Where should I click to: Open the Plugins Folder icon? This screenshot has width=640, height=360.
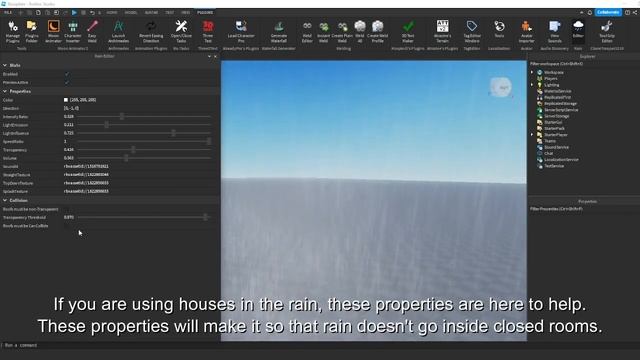tap(31, 31)
